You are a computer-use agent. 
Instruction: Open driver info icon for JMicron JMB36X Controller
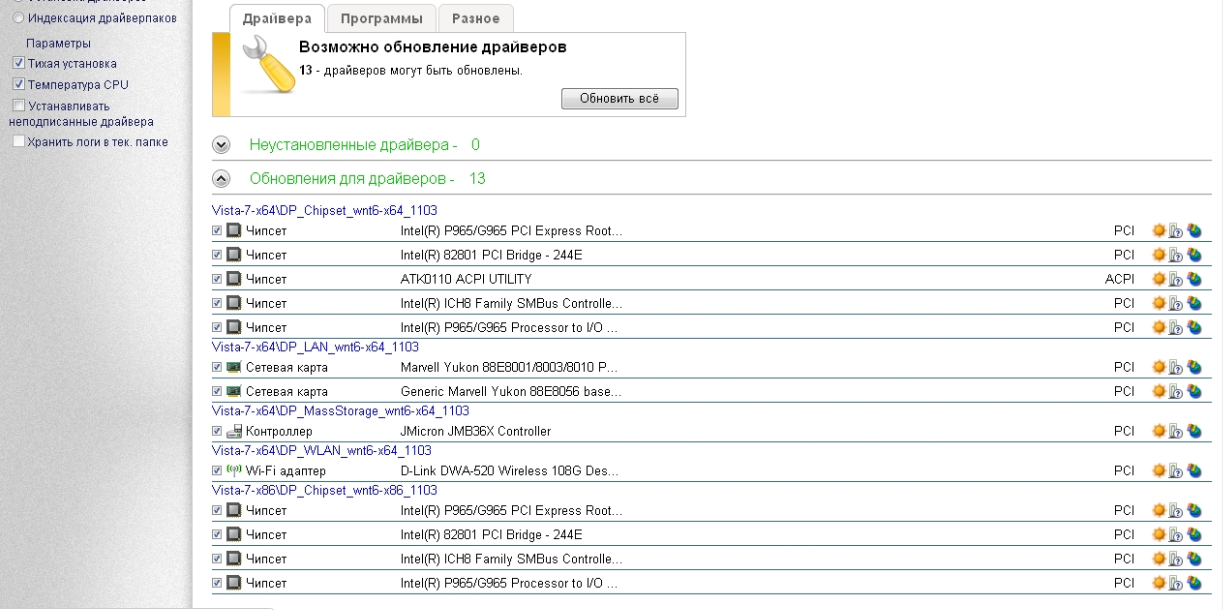pos(1176,431)
